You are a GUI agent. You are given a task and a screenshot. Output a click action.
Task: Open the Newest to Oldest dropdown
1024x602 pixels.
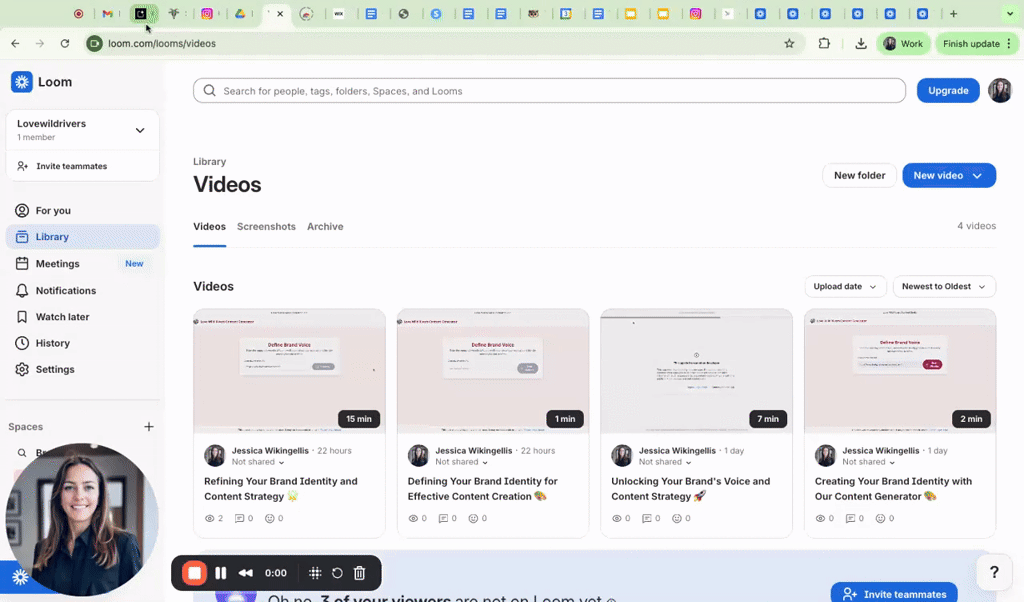click(x=944, y=286)
